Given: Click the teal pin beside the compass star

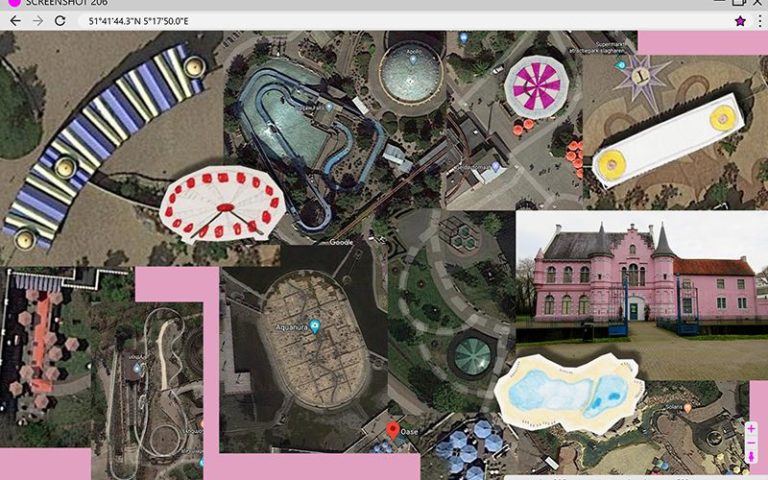Looking at the screenshot, I should (621, 65).
